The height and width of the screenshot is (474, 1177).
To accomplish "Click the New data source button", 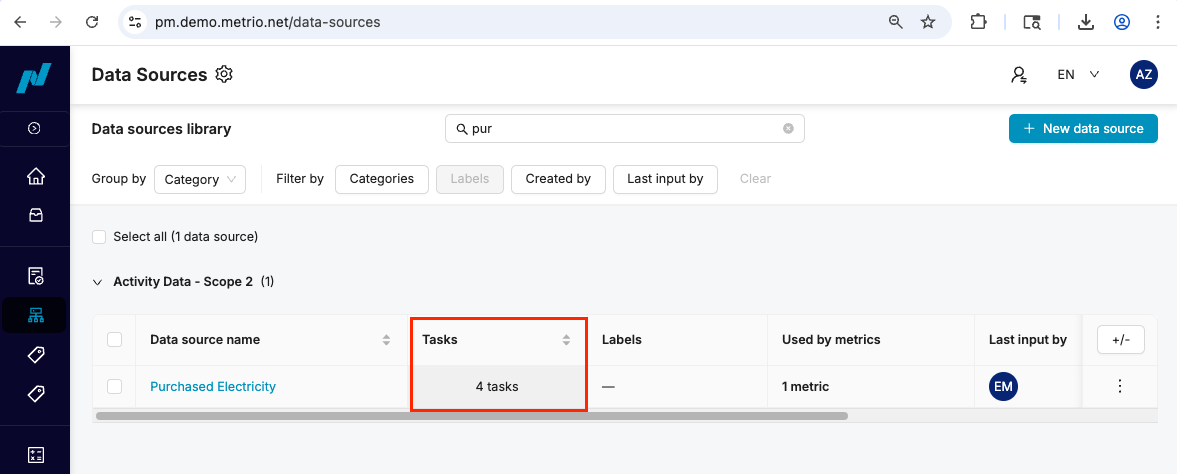I will tap(1083, 128).
